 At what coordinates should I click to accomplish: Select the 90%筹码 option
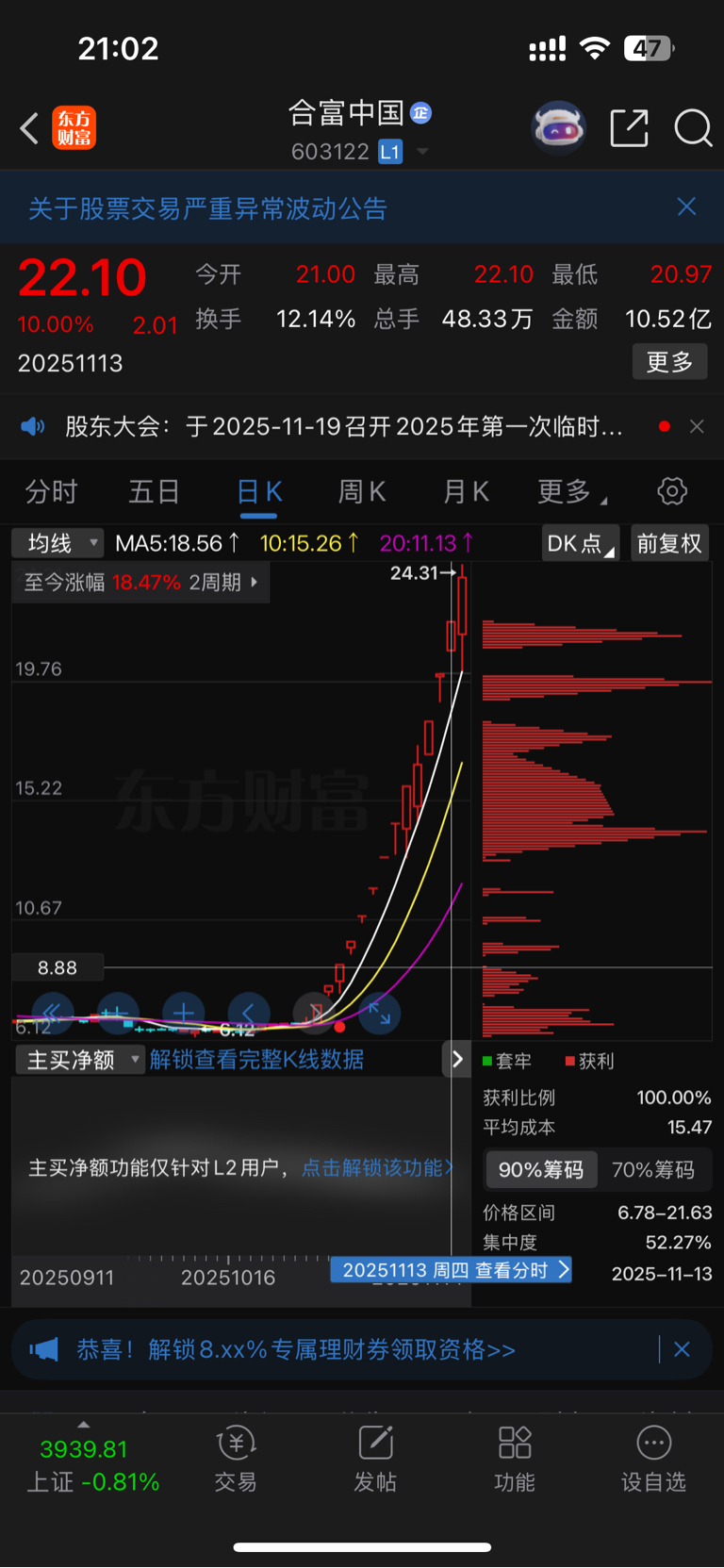(x=541, y=1170)
